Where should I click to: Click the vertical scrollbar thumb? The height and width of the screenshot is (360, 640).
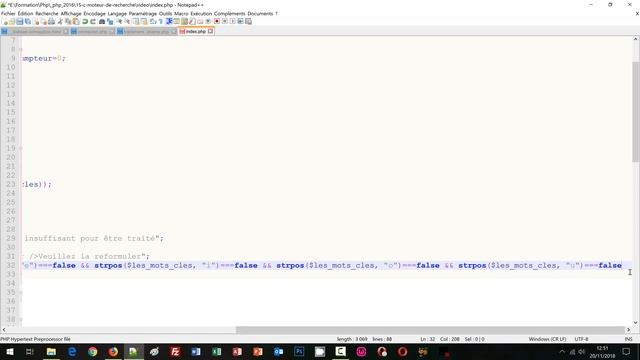(636, 111)
